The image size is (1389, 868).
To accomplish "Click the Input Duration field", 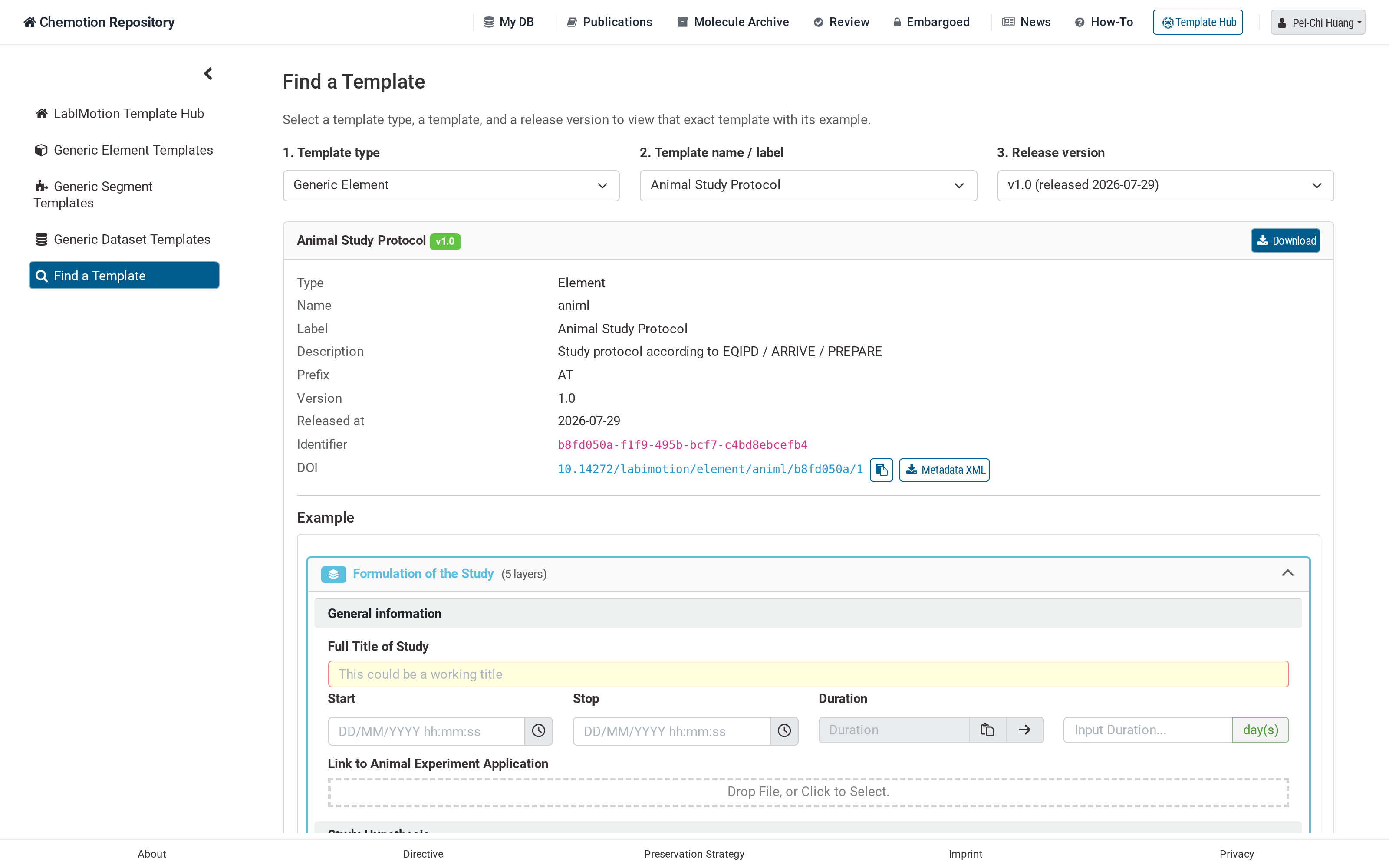I will click(1148, 730).
